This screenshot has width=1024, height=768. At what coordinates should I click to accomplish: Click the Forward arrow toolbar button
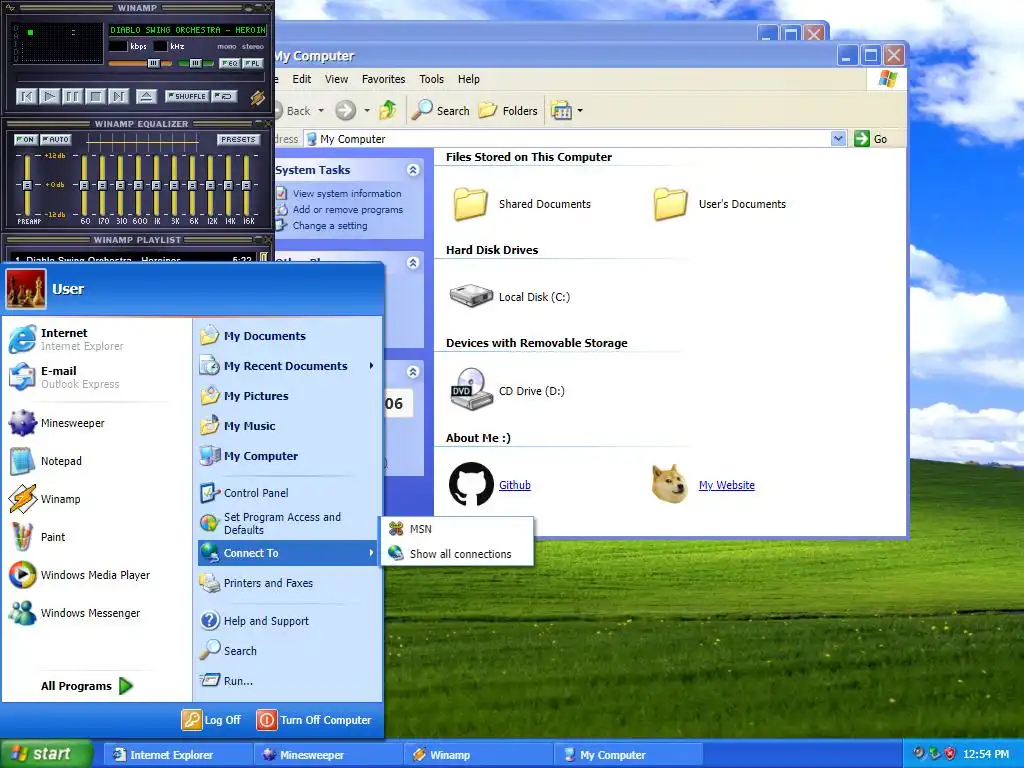point(345,110)
